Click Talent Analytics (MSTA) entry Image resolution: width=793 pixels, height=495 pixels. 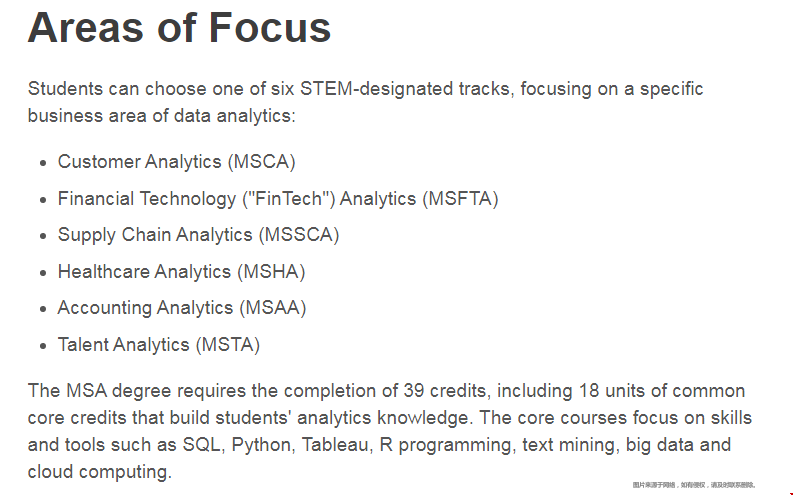159,345
